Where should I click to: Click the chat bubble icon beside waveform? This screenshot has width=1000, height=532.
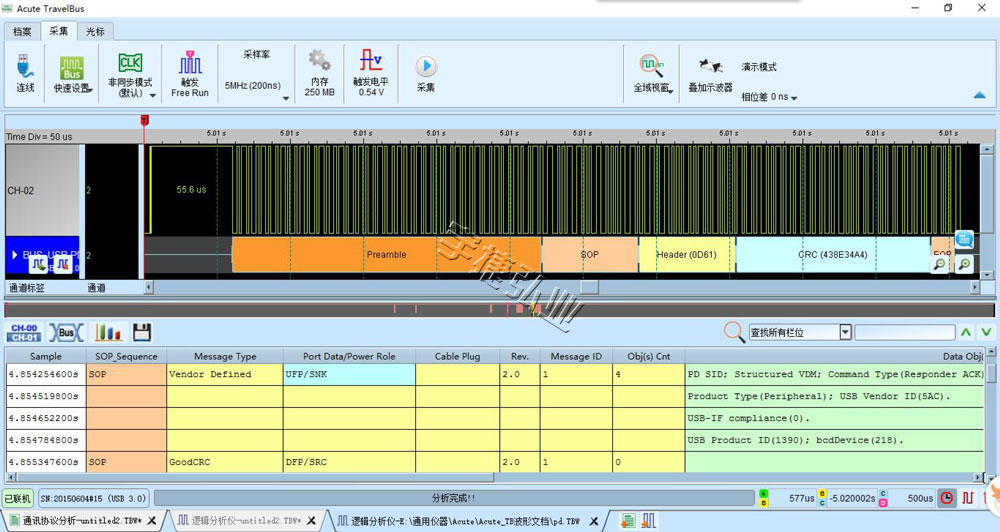pos(964,240)
